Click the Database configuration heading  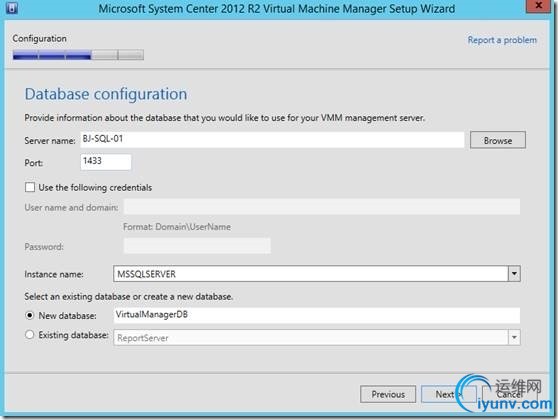(x=106, y=94)
